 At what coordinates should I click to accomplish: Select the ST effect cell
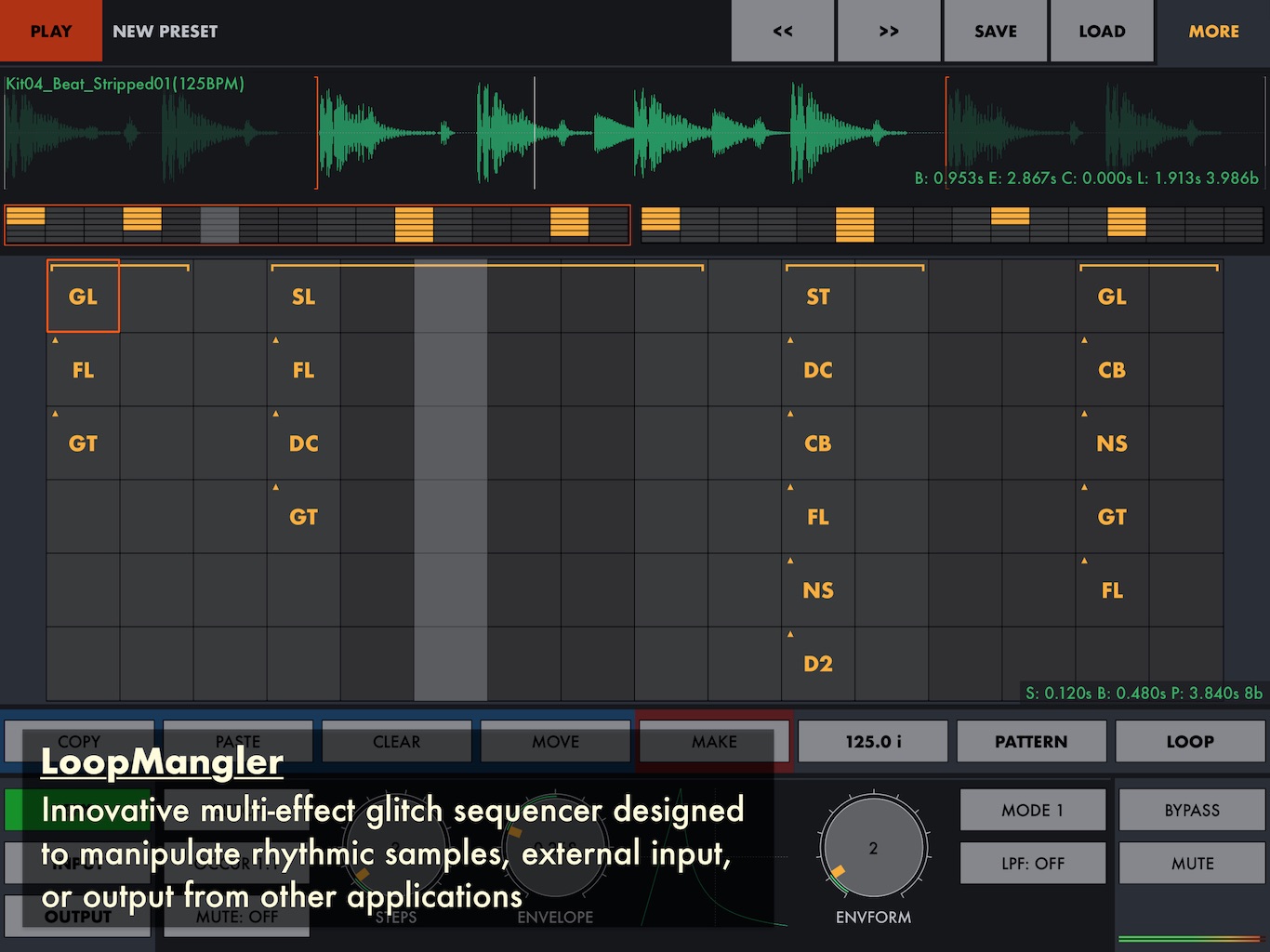coord(817,297)
